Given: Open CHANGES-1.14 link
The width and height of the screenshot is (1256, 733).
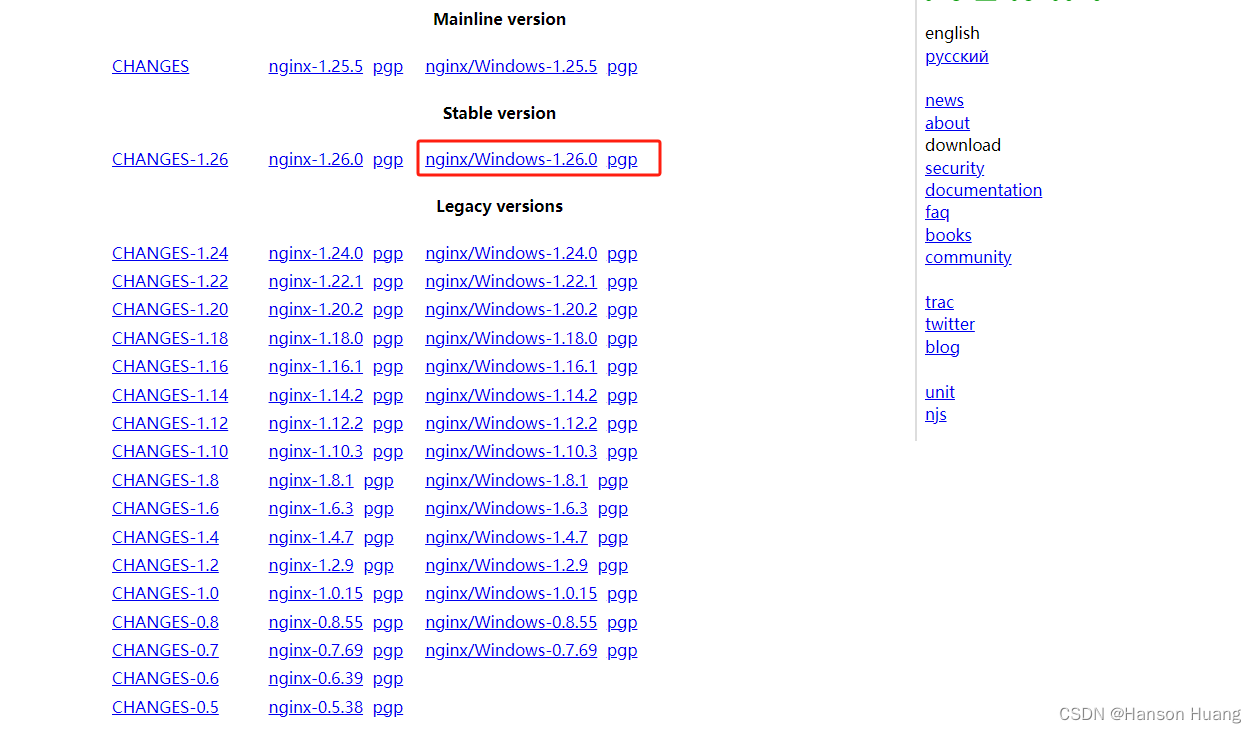Looking at the screenshot, I should 170,395.
